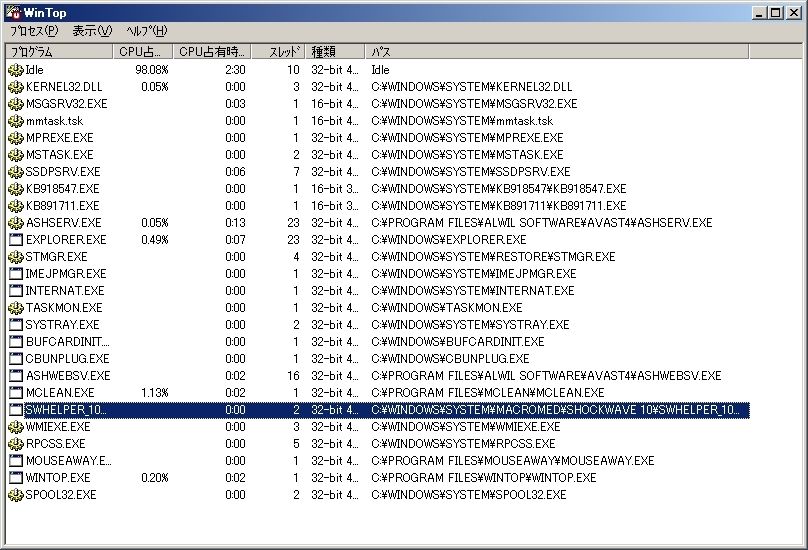Click the window icon beside BUFCARDINIT
The height and width of the screenshot is (550, 808).
click(x=16, y=342)
